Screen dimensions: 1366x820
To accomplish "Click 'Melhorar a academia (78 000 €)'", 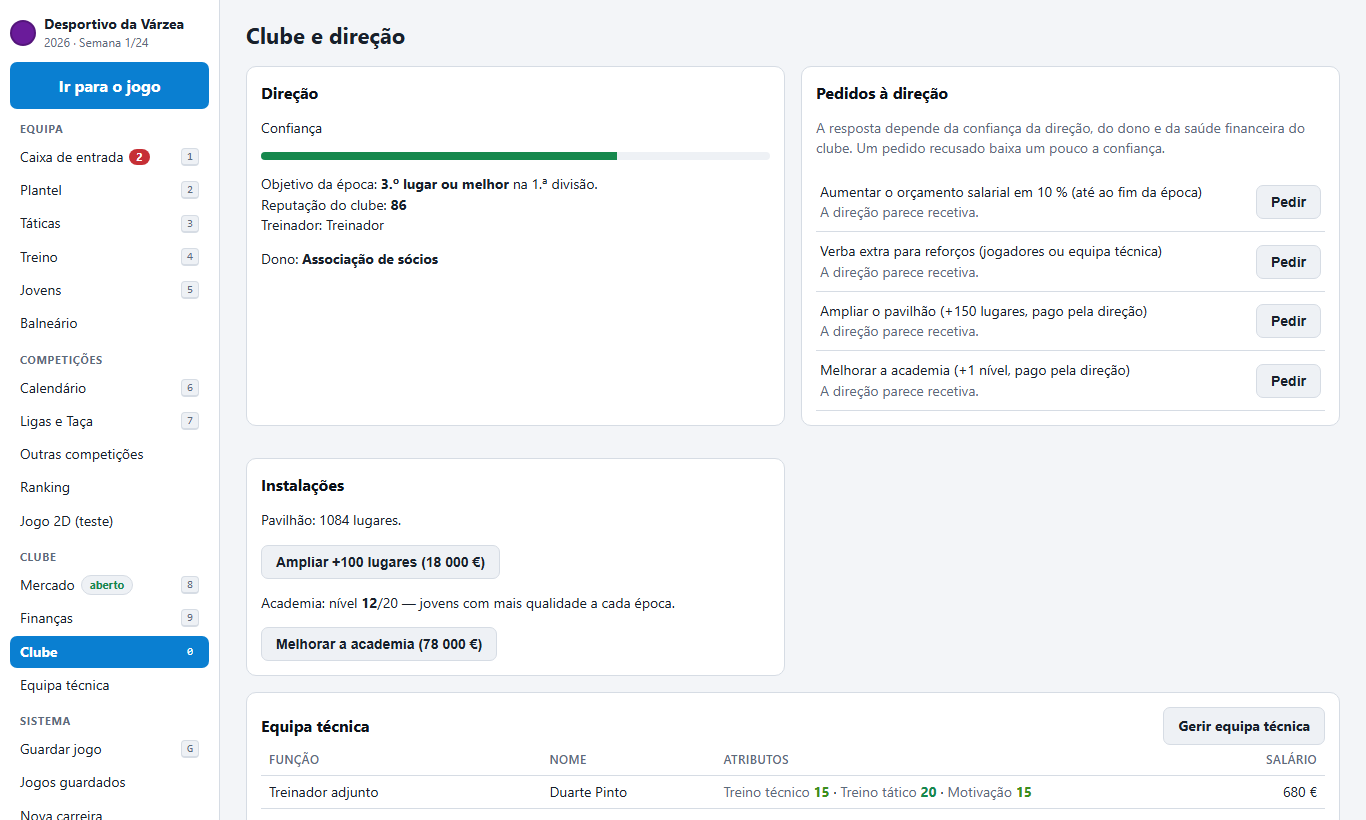I will pyautogui.click(x=379, y=644).
